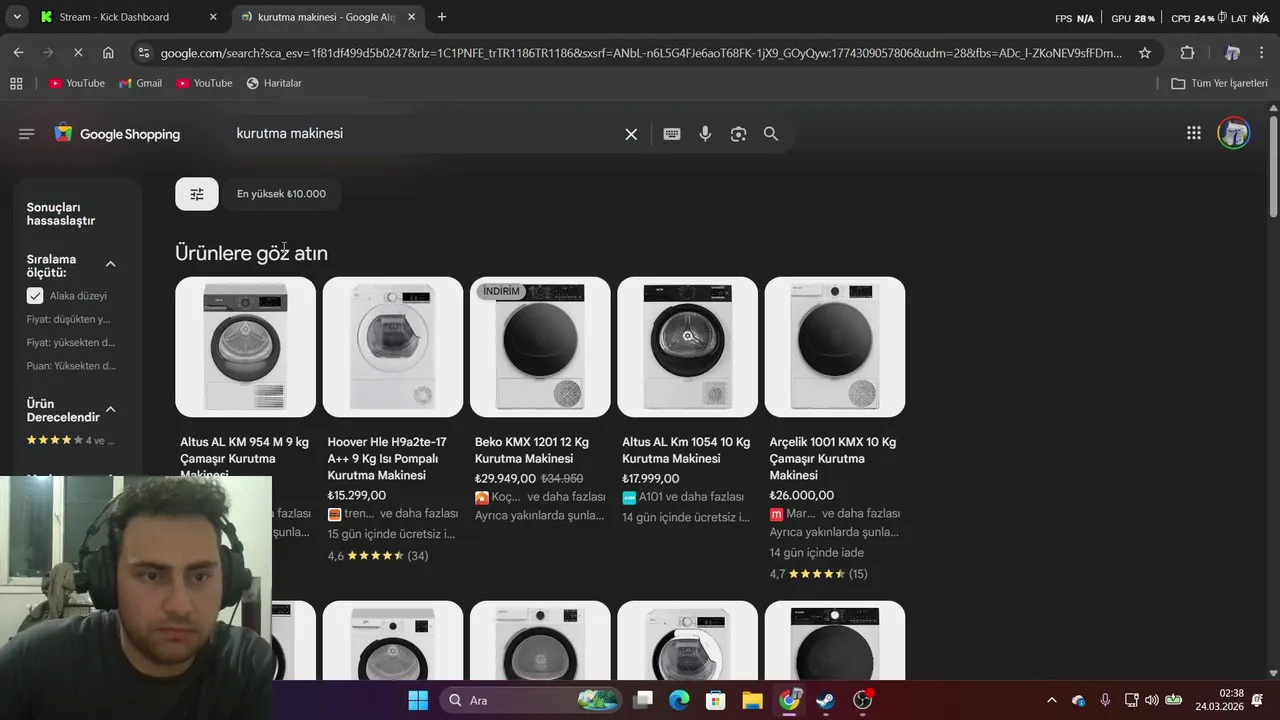Click the ₺26.000,00 Arçelik price

click(x=801, y=495)
